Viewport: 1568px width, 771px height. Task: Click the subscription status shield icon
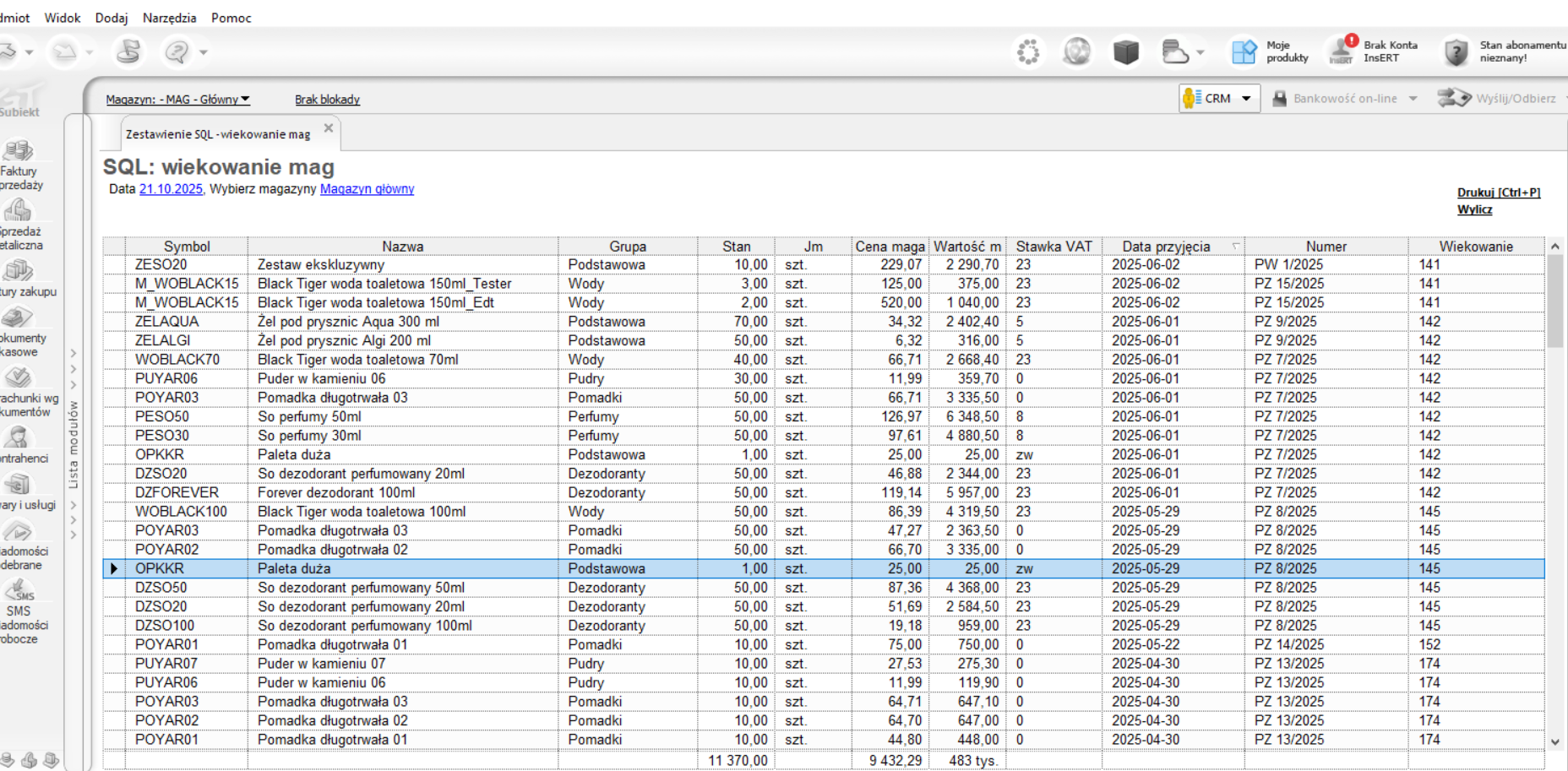[x=1456, y=52]
